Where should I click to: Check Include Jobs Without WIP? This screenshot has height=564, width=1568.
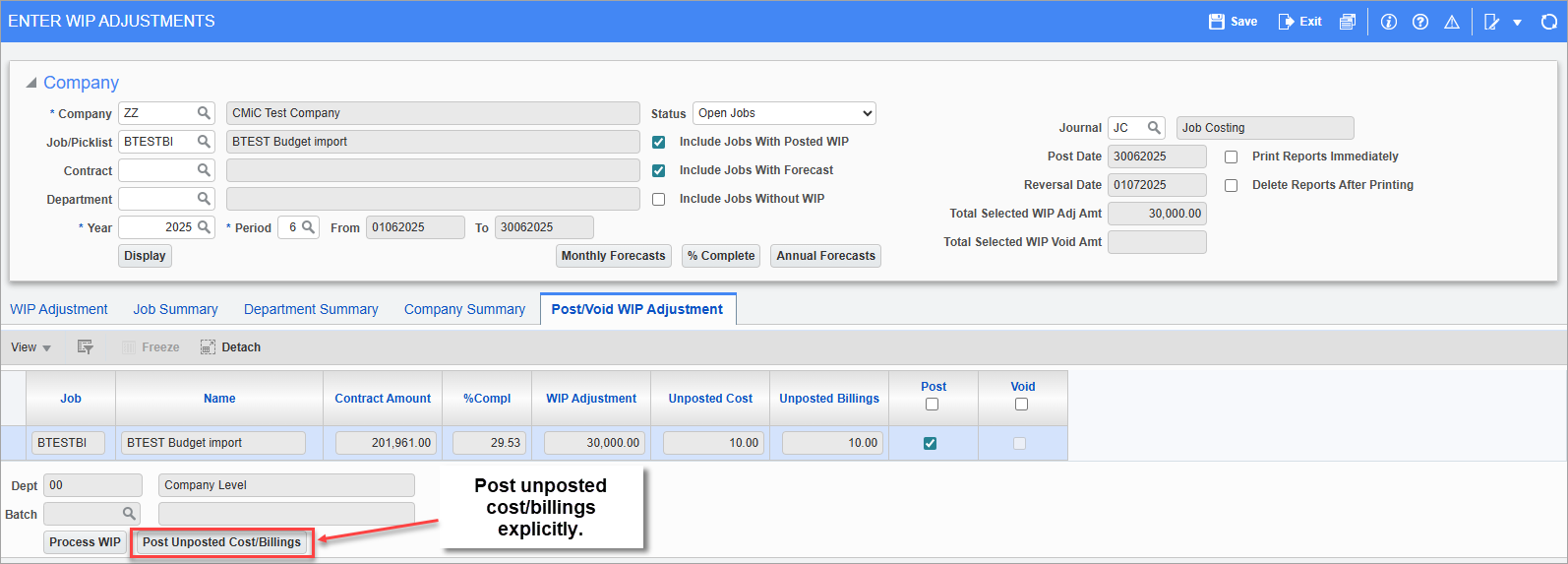coord(659,200)
